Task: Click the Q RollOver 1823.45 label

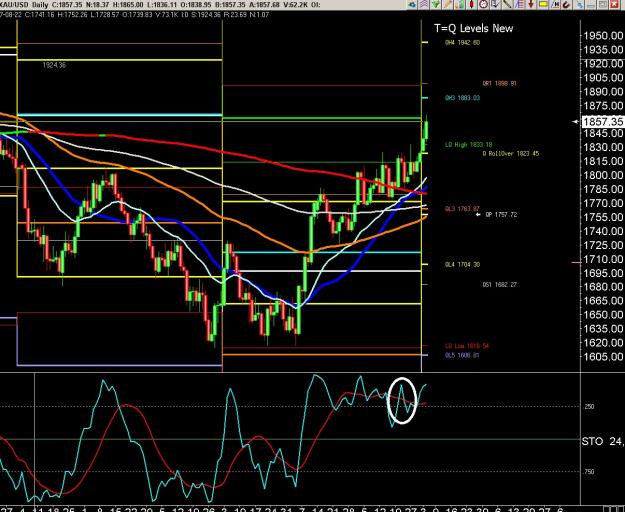Action: [511, 153]
